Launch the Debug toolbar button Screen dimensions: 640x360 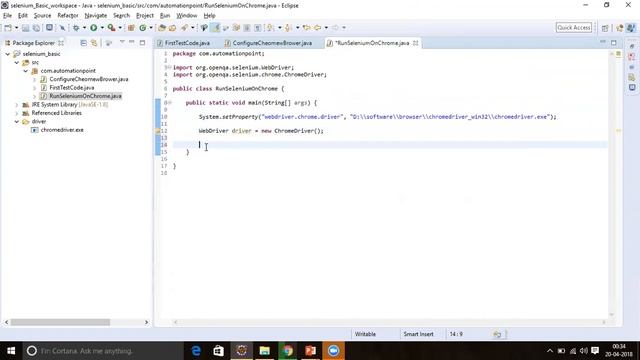[76, 28]
